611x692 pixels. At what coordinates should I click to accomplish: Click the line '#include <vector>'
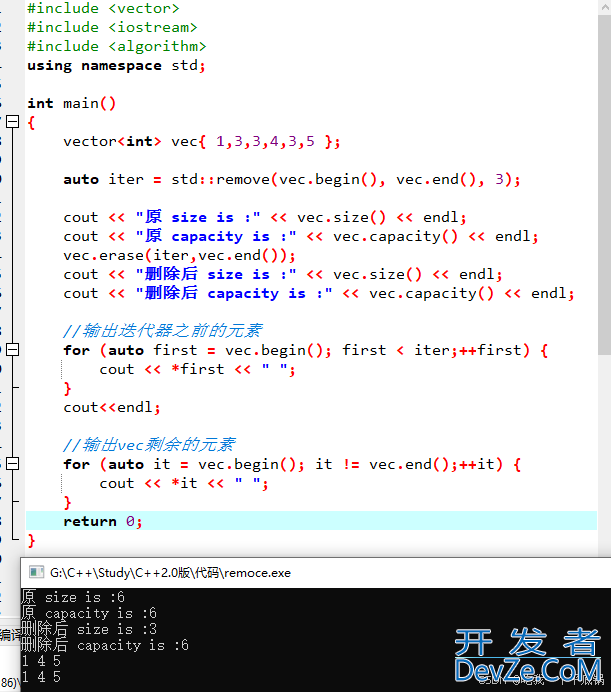(x=103, y=8)
